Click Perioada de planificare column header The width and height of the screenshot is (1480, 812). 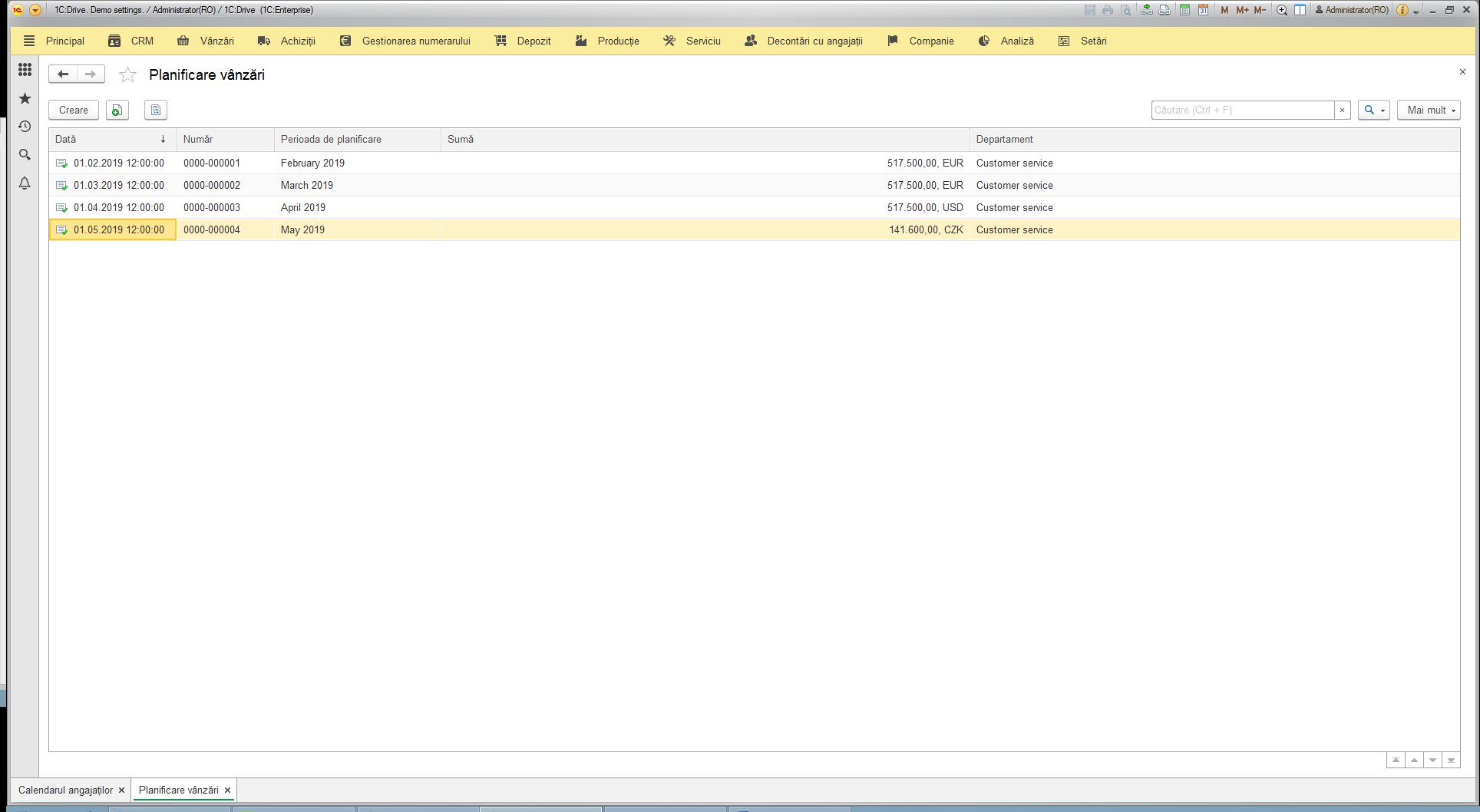[x=357, y=140]
